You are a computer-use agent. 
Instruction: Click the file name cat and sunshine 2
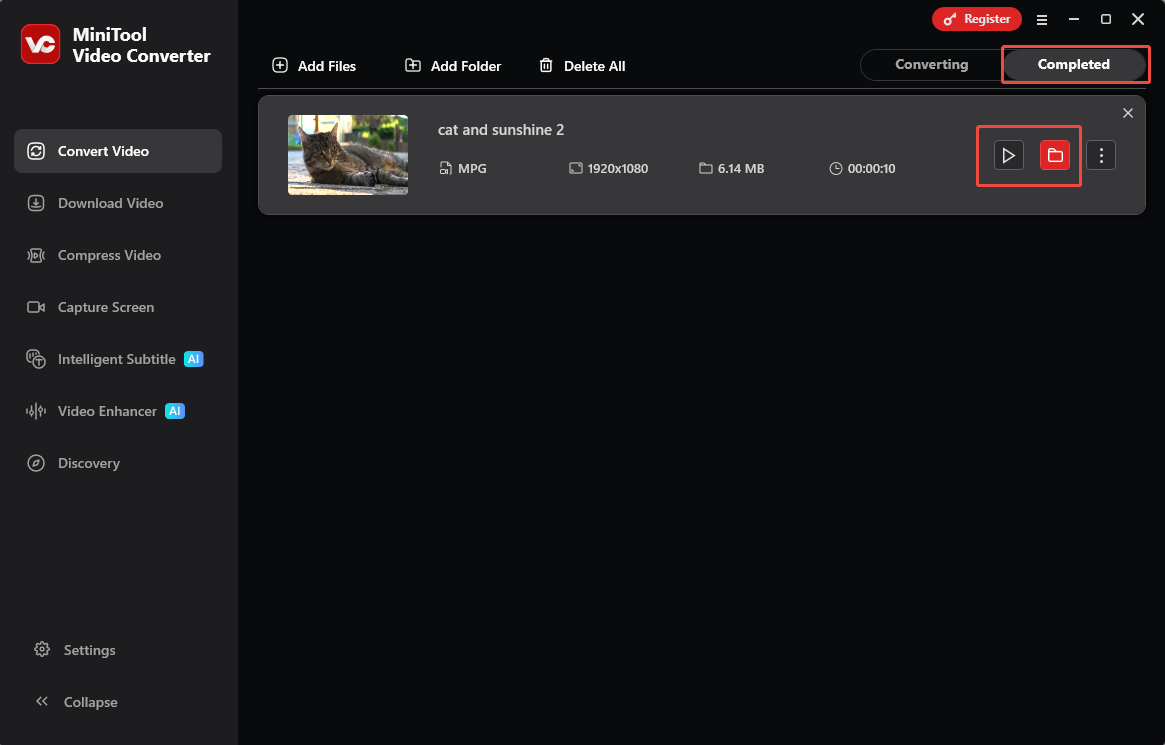pos(501,130)
